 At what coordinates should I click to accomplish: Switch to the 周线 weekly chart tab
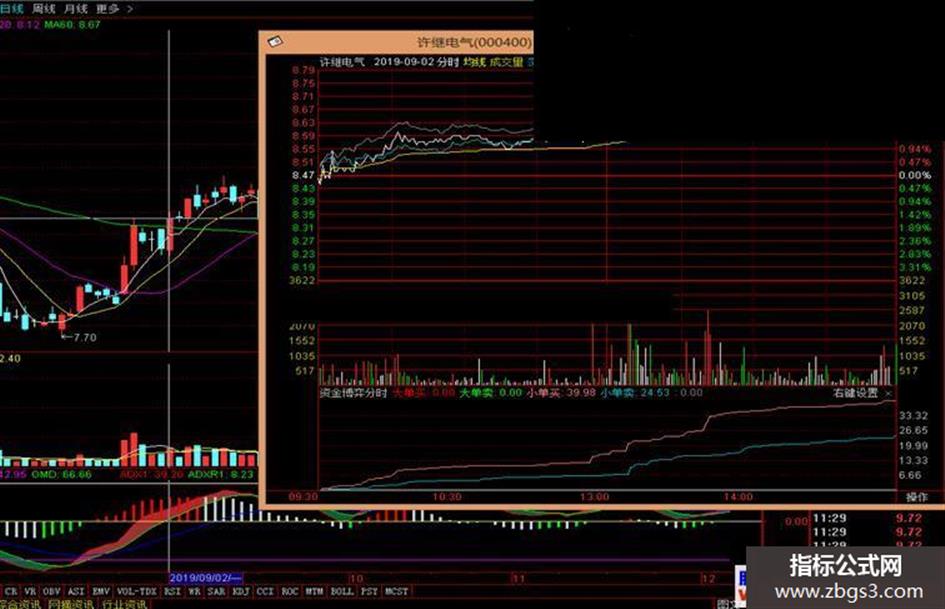point(43,8)
